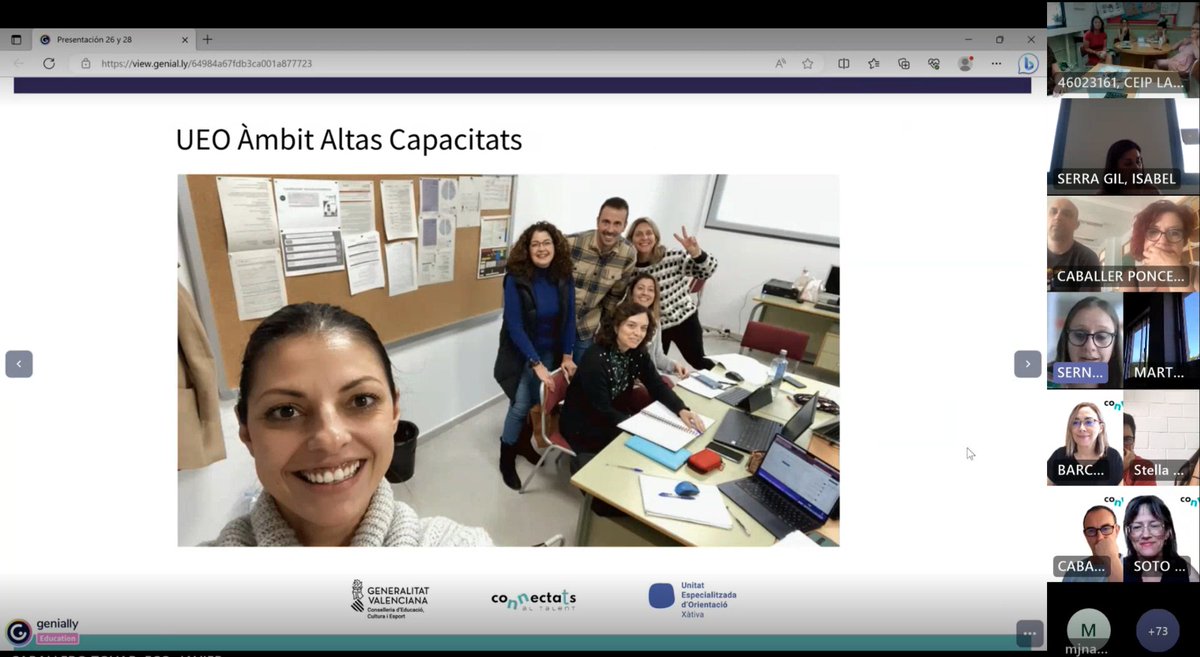The height and width of the screenshot is (657, 1200).
Task: Select the BARC... participant video tile
Action: tap(1085, 438)
